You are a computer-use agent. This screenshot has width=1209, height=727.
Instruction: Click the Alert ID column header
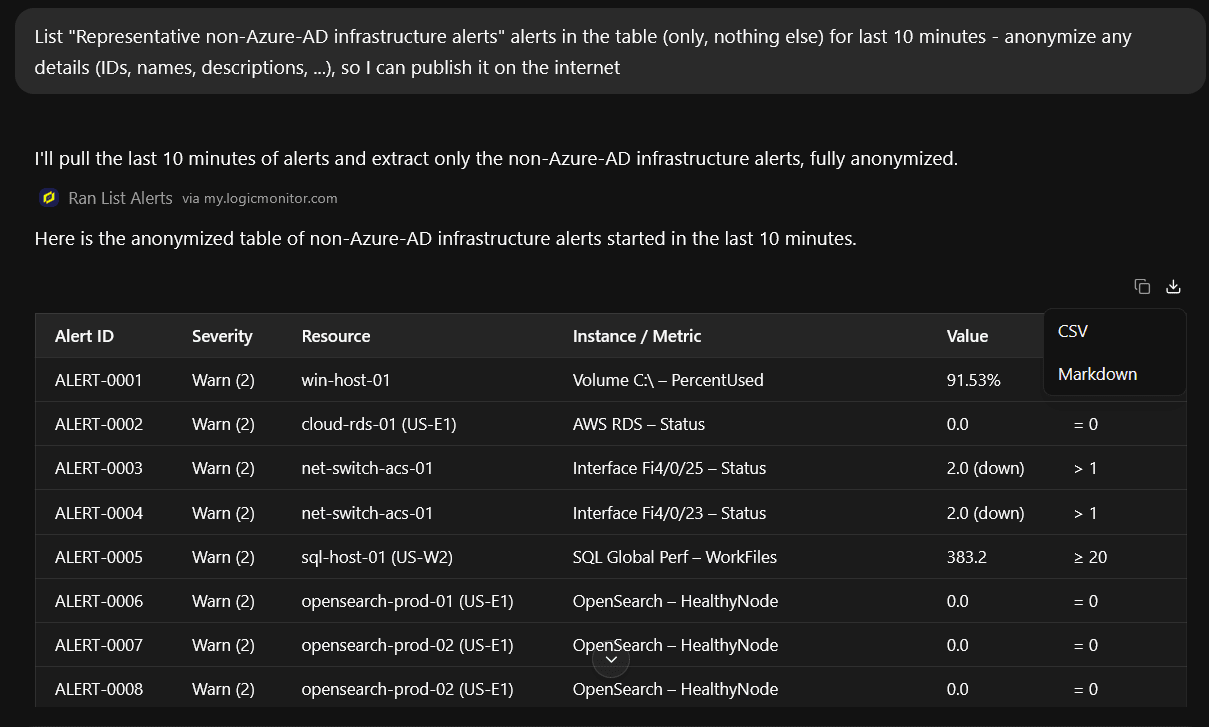[x=84, y=336]
